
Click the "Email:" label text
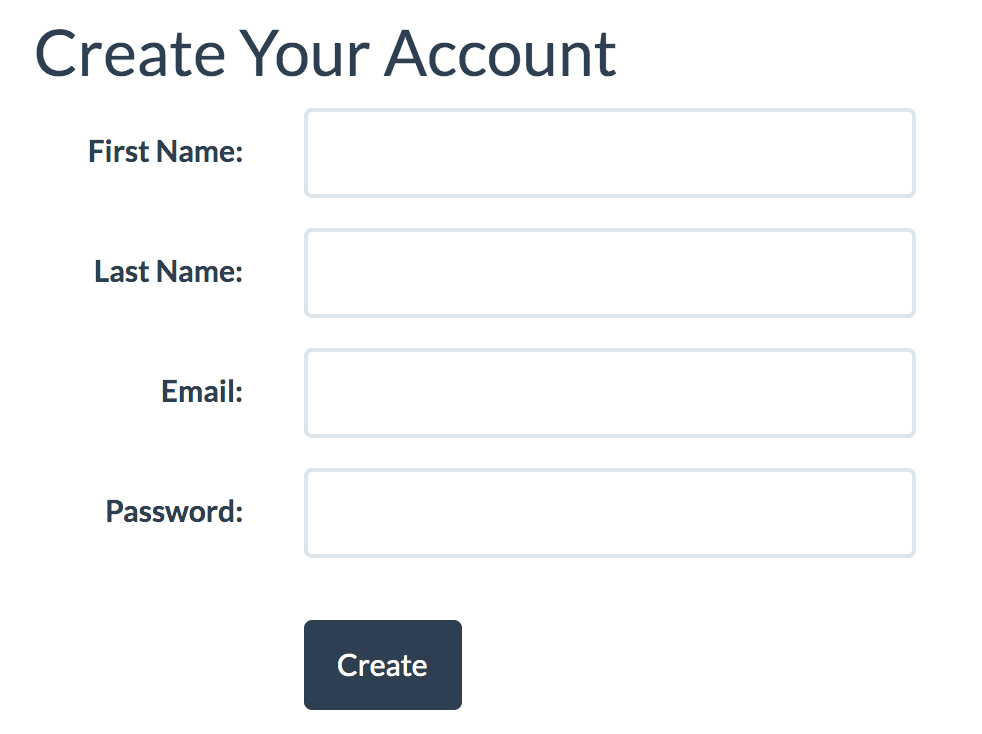click(202, 392)
